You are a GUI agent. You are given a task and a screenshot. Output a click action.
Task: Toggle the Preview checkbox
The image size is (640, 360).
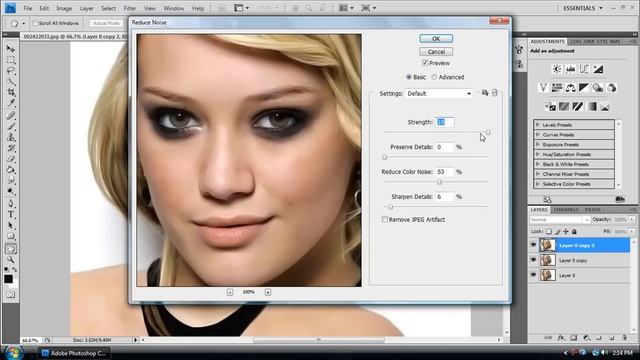point(425,63)
